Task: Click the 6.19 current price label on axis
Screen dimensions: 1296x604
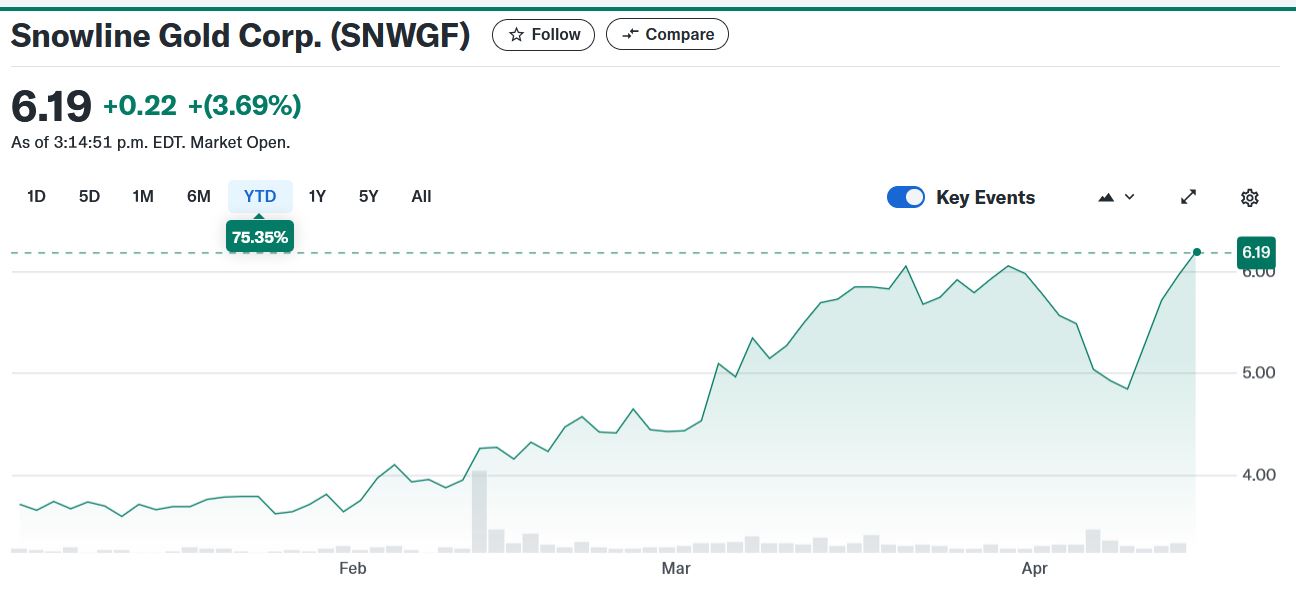Action: (x=1256, y=252)
